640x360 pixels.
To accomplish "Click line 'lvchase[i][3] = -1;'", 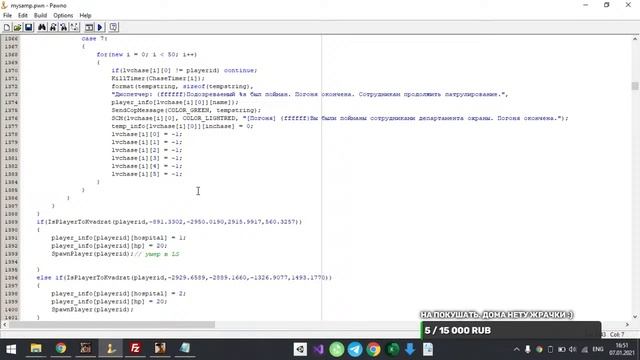I will pyautogui.click(x=147, y=158).
